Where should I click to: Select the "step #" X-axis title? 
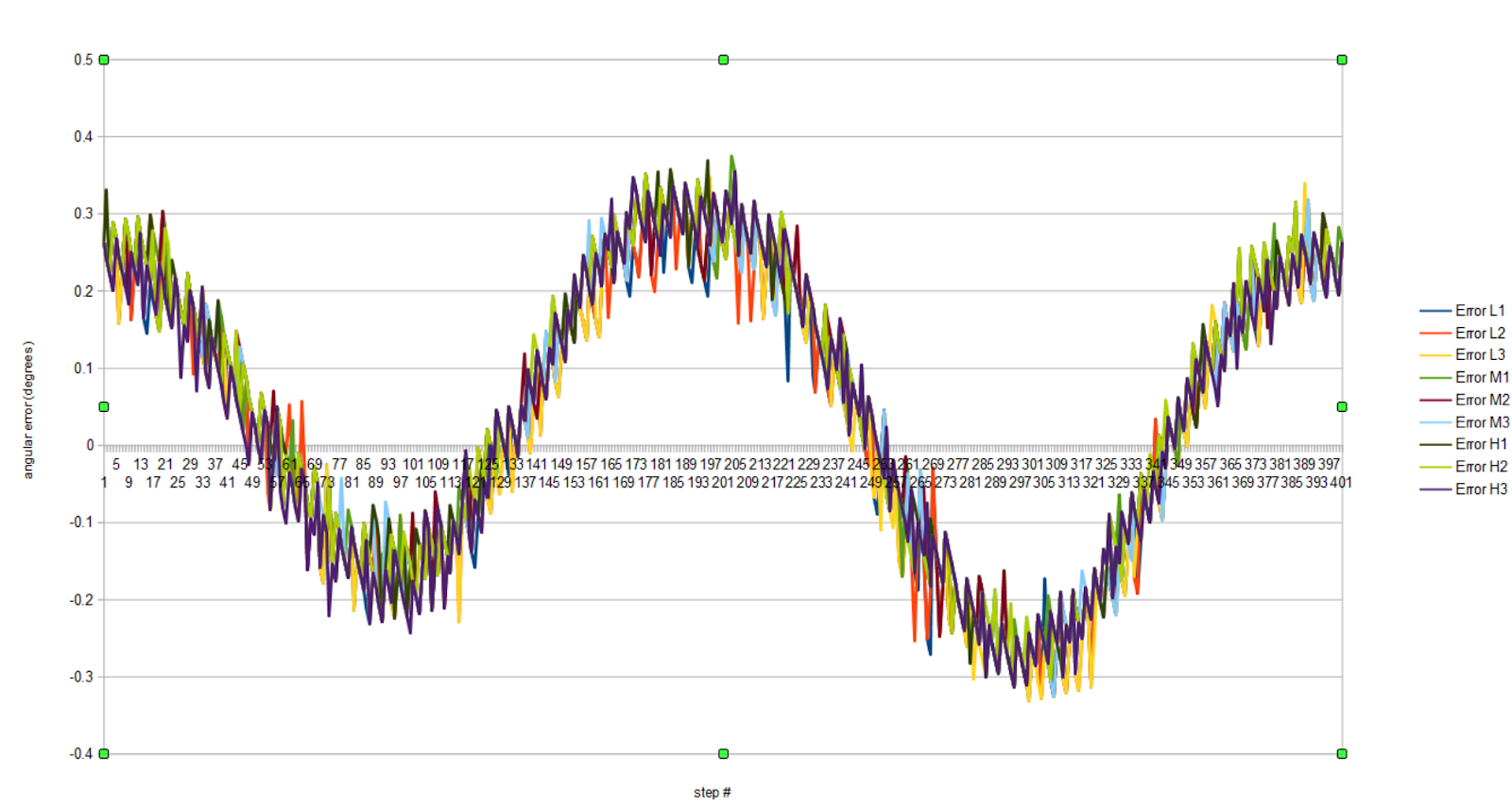click(x=713, y=792)
